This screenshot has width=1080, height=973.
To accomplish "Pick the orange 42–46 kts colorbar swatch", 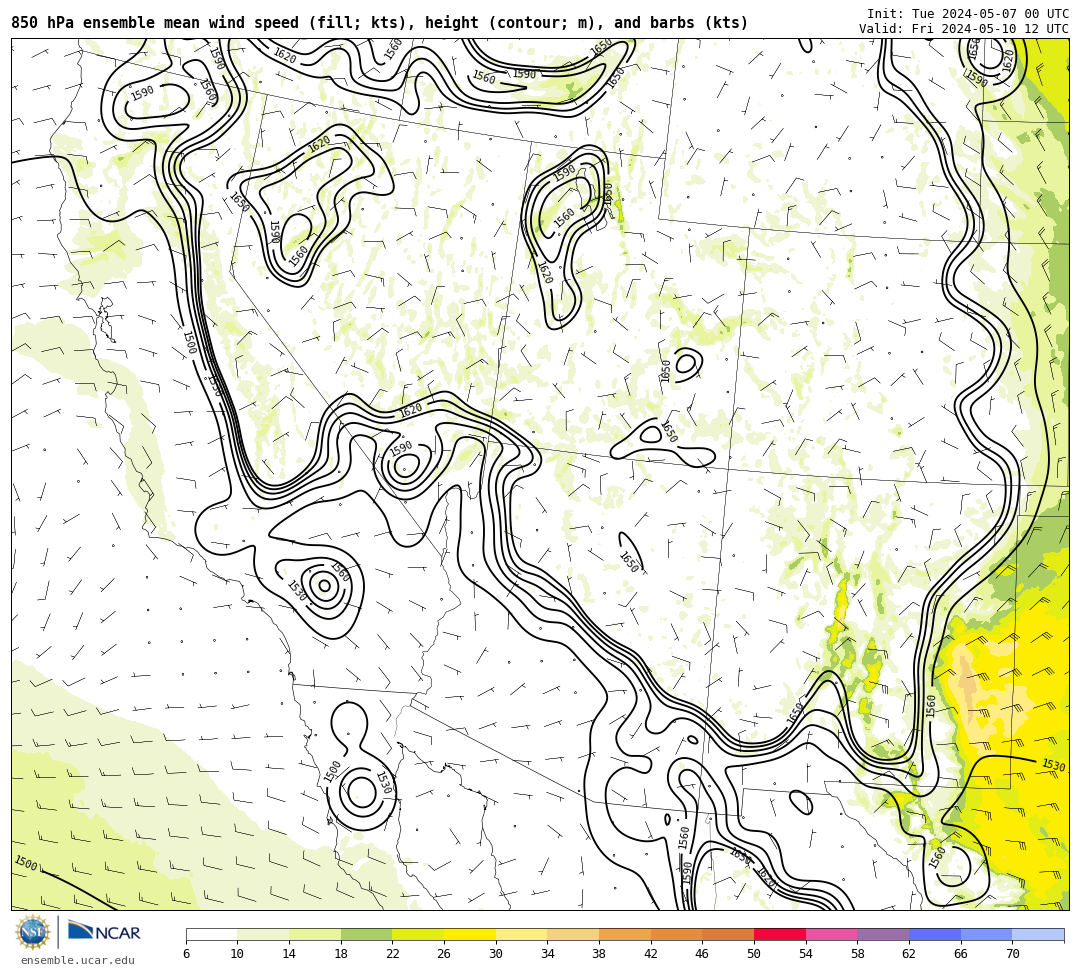I will [x=676, y=934].
